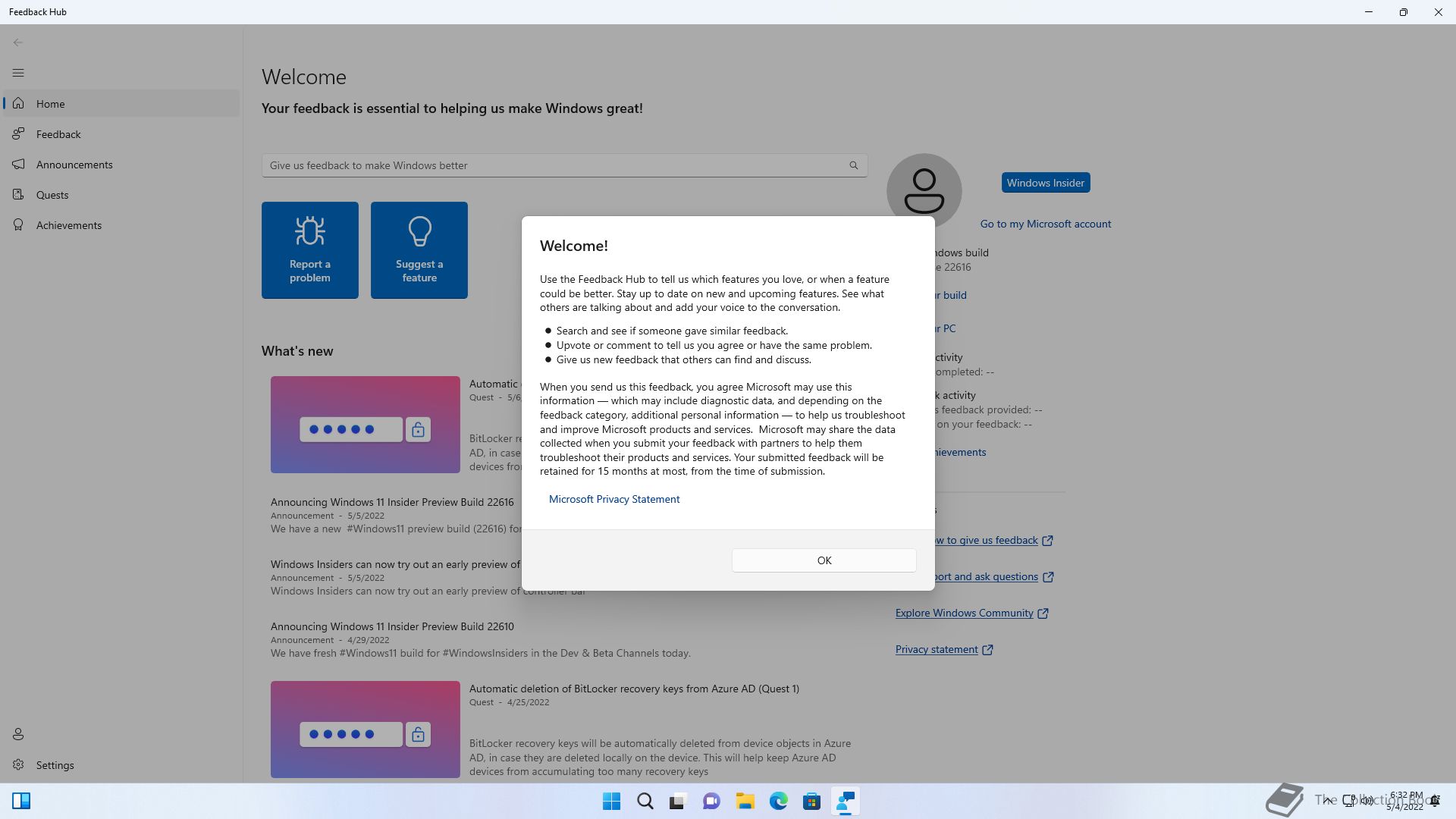This screenshot has height=819, width=1456.
Task: Open Announcing Windows 11 Insider Preview Build 22616
Action: 392,502
